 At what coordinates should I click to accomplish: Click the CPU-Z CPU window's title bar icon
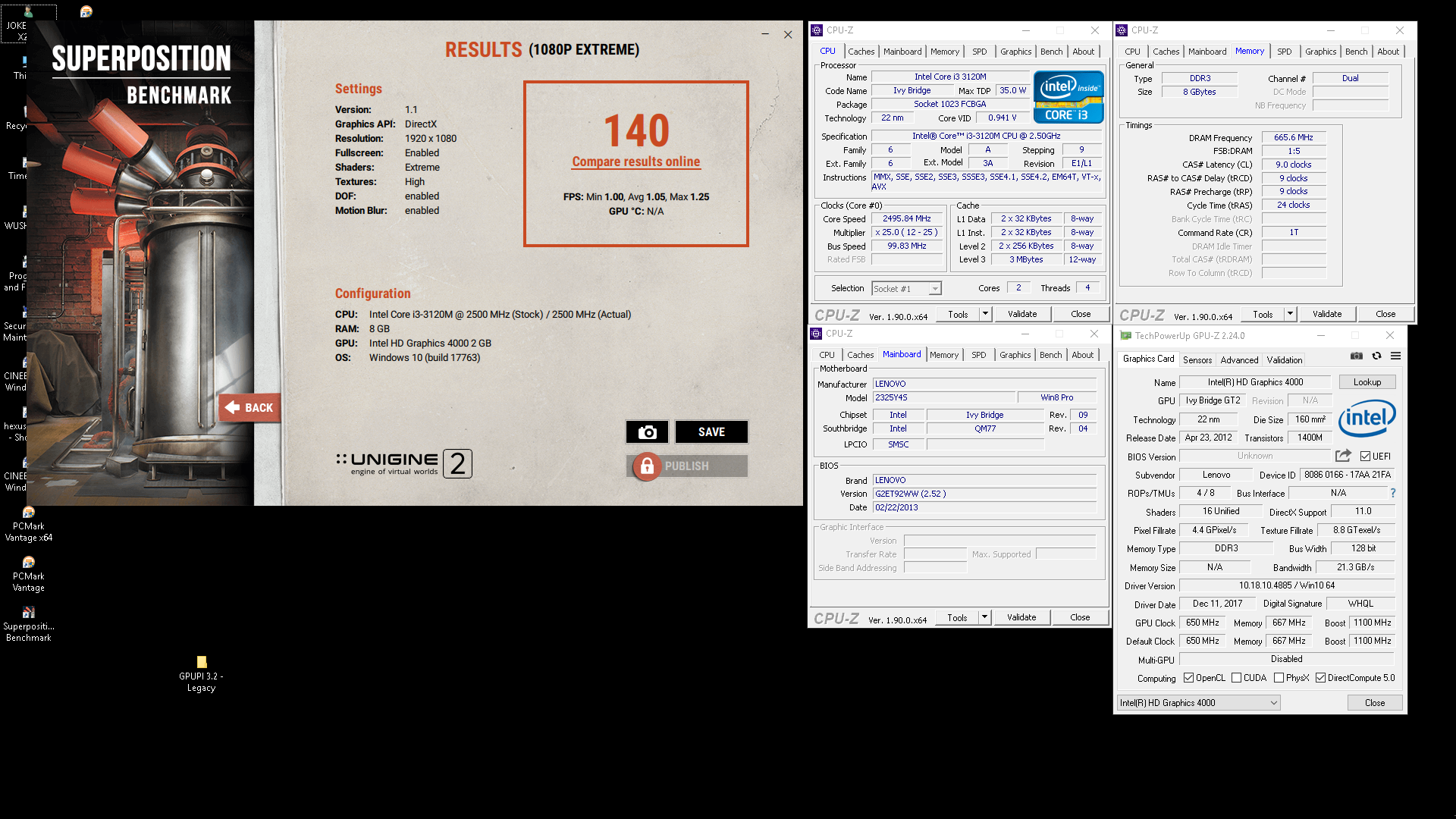817,30
